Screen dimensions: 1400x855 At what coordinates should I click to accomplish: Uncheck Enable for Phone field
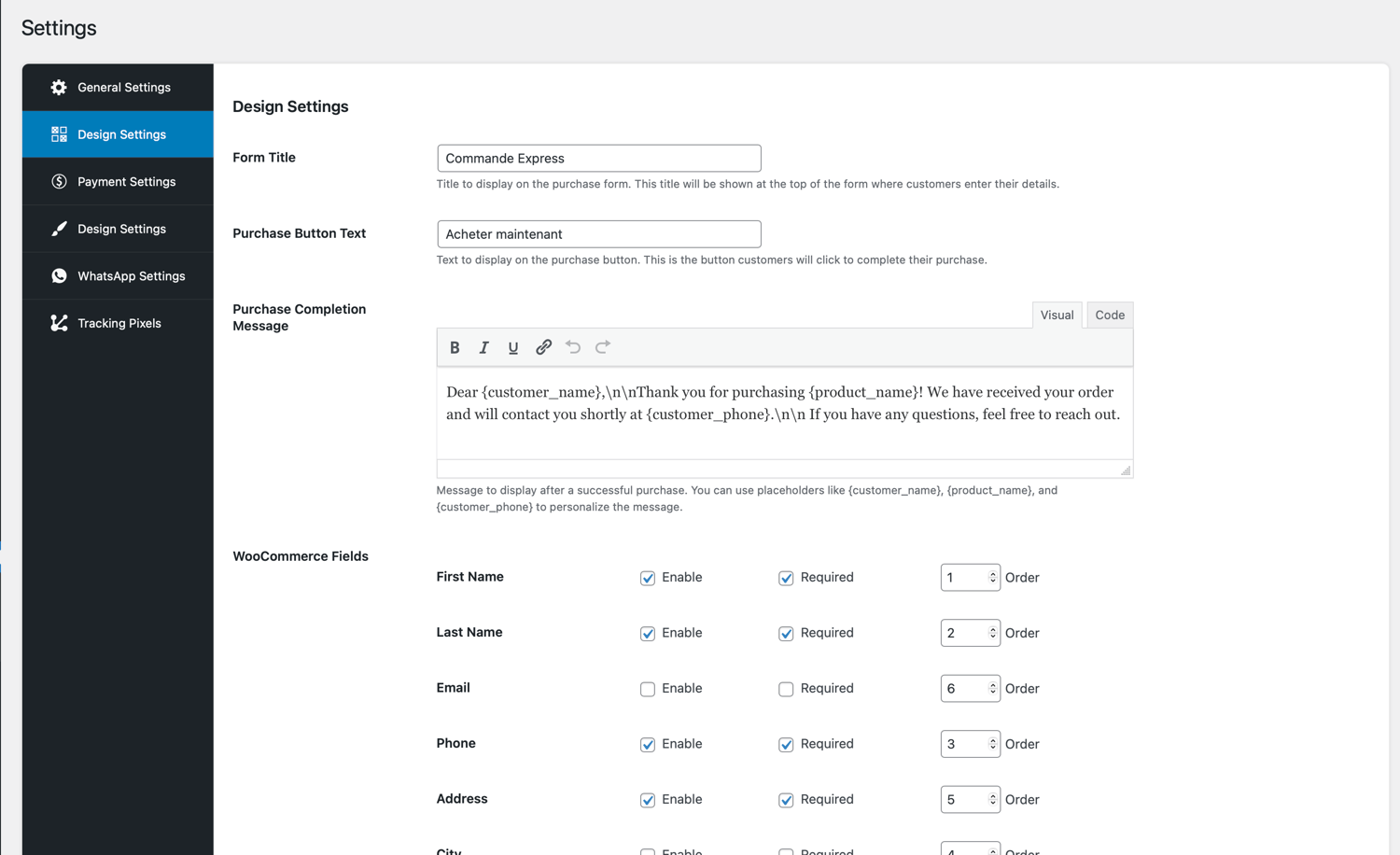(x=648, y=745)
